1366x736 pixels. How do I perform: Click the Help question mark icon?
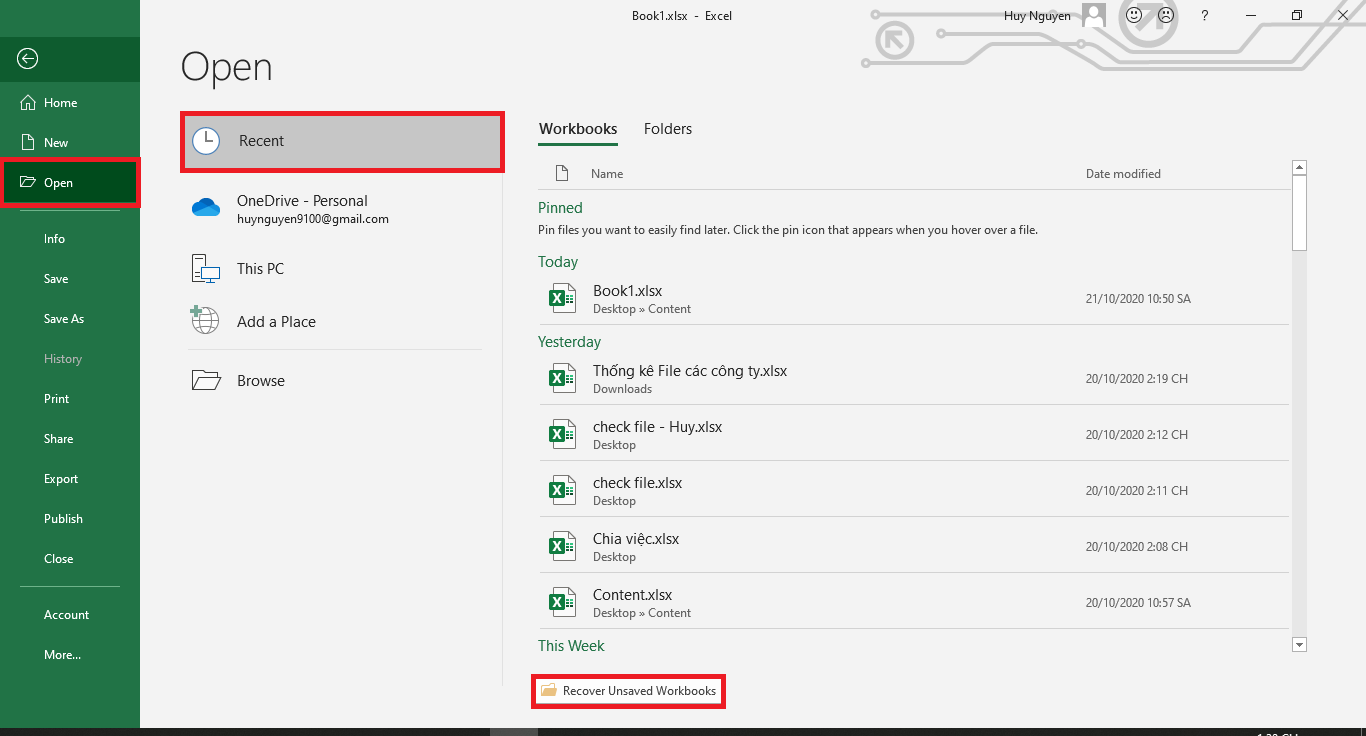pyautogui.click(x=1205, y=15)
